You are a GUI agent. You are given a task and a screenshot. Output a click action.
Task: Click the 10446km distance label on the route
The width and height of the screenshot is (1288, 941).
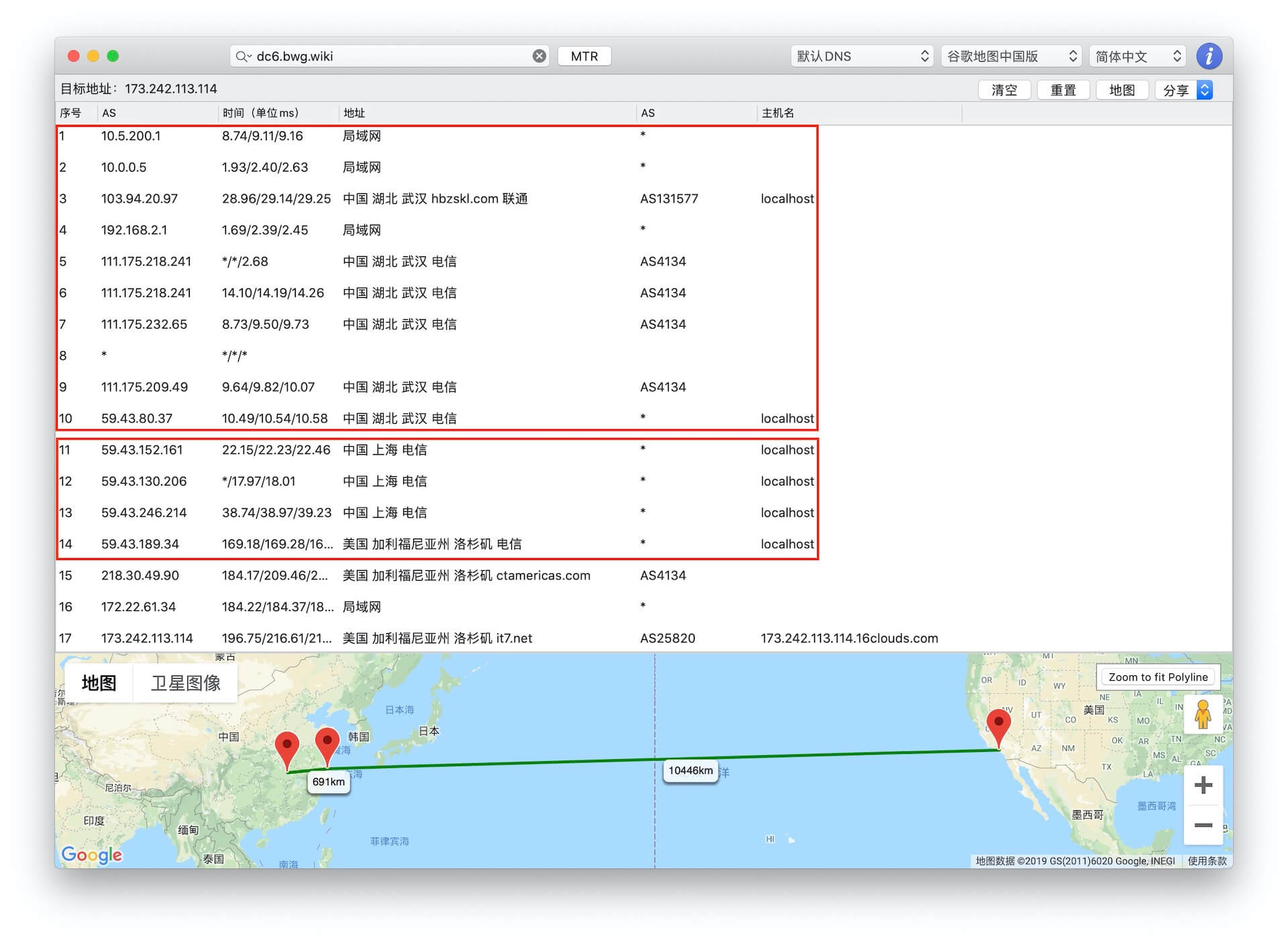click(x=690, y=771)
